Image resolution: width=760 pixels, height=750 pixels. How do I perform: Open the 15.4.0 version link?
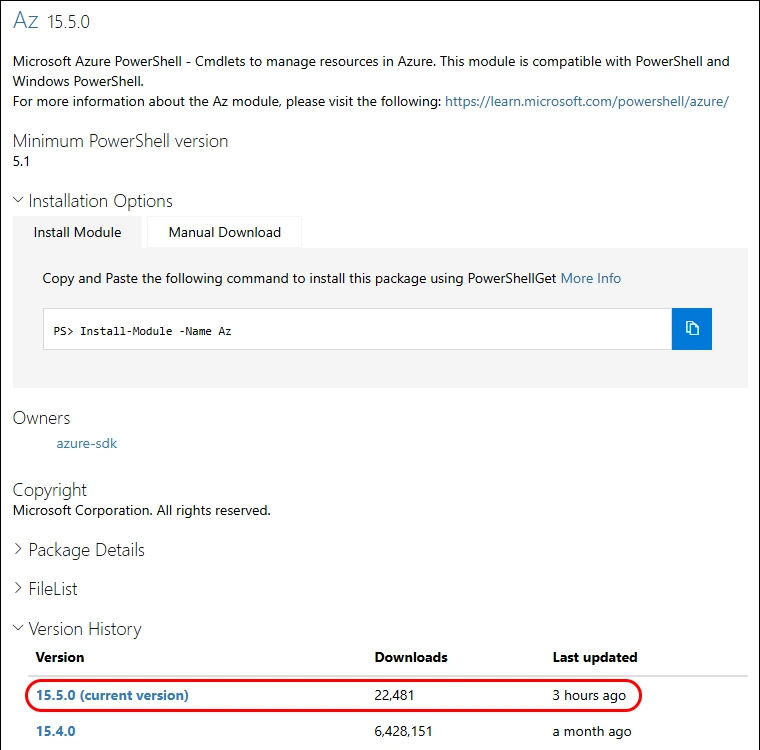56,731
